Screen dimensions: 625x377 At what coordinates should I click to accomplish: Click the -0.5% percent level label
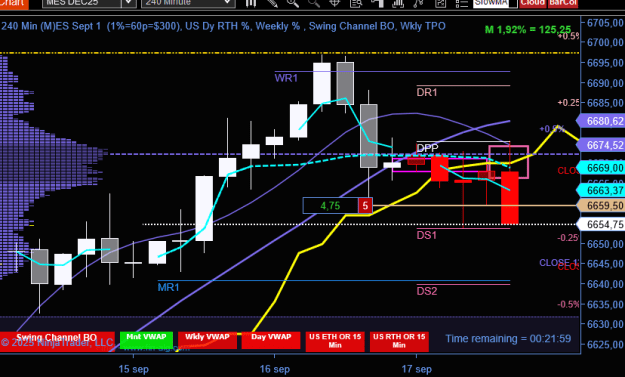568,304
